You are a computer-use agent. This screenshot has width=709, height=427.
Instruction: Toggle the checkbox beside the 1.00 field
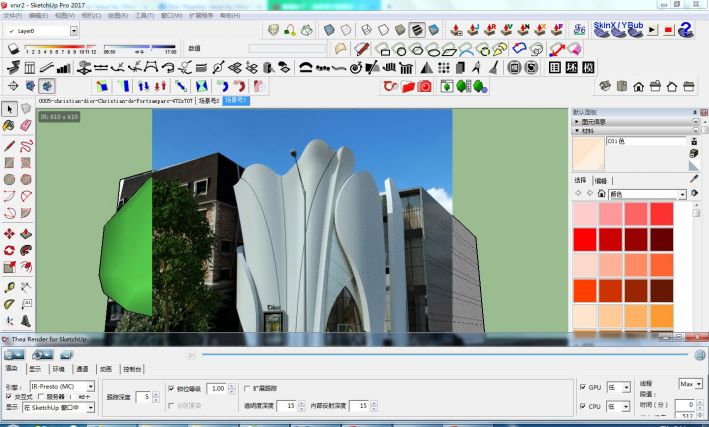171,388
